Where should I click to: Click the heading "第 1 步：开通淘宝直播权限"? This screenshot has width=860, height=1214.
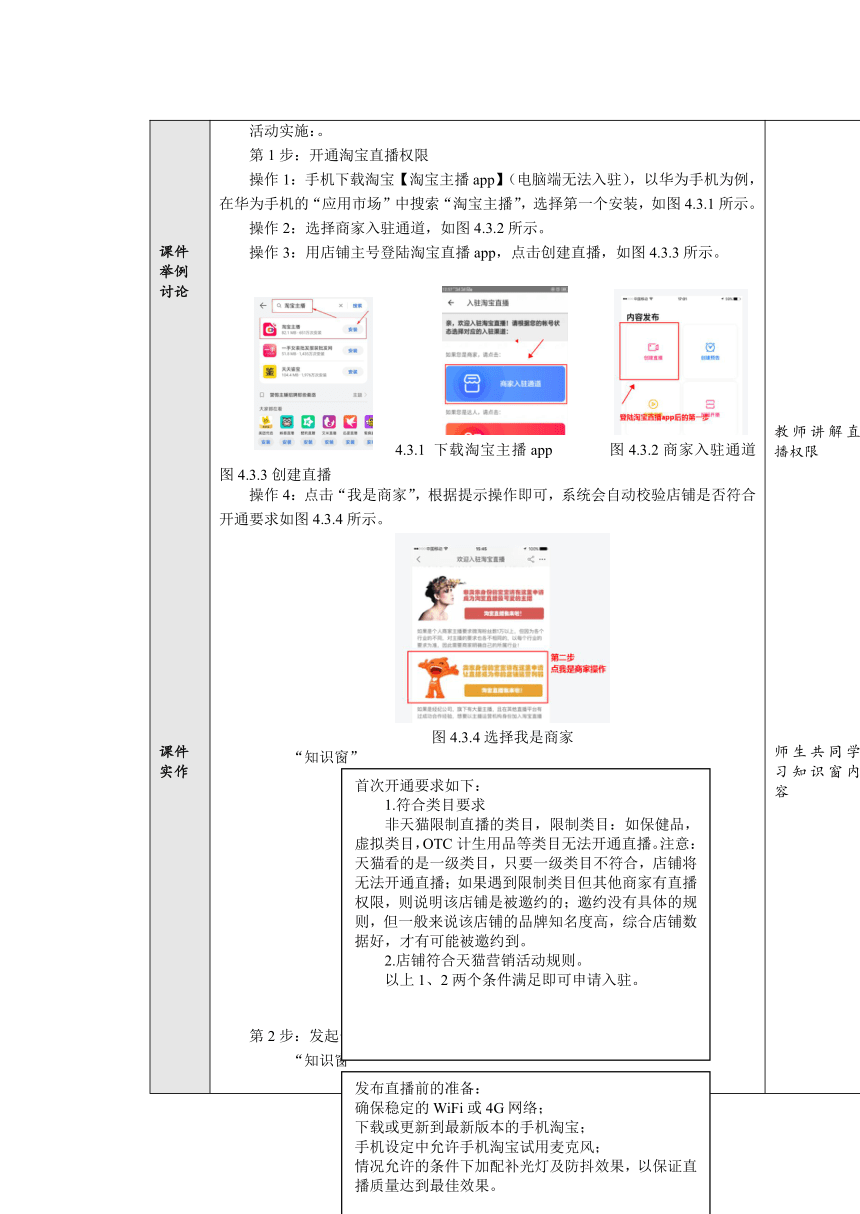339,155
